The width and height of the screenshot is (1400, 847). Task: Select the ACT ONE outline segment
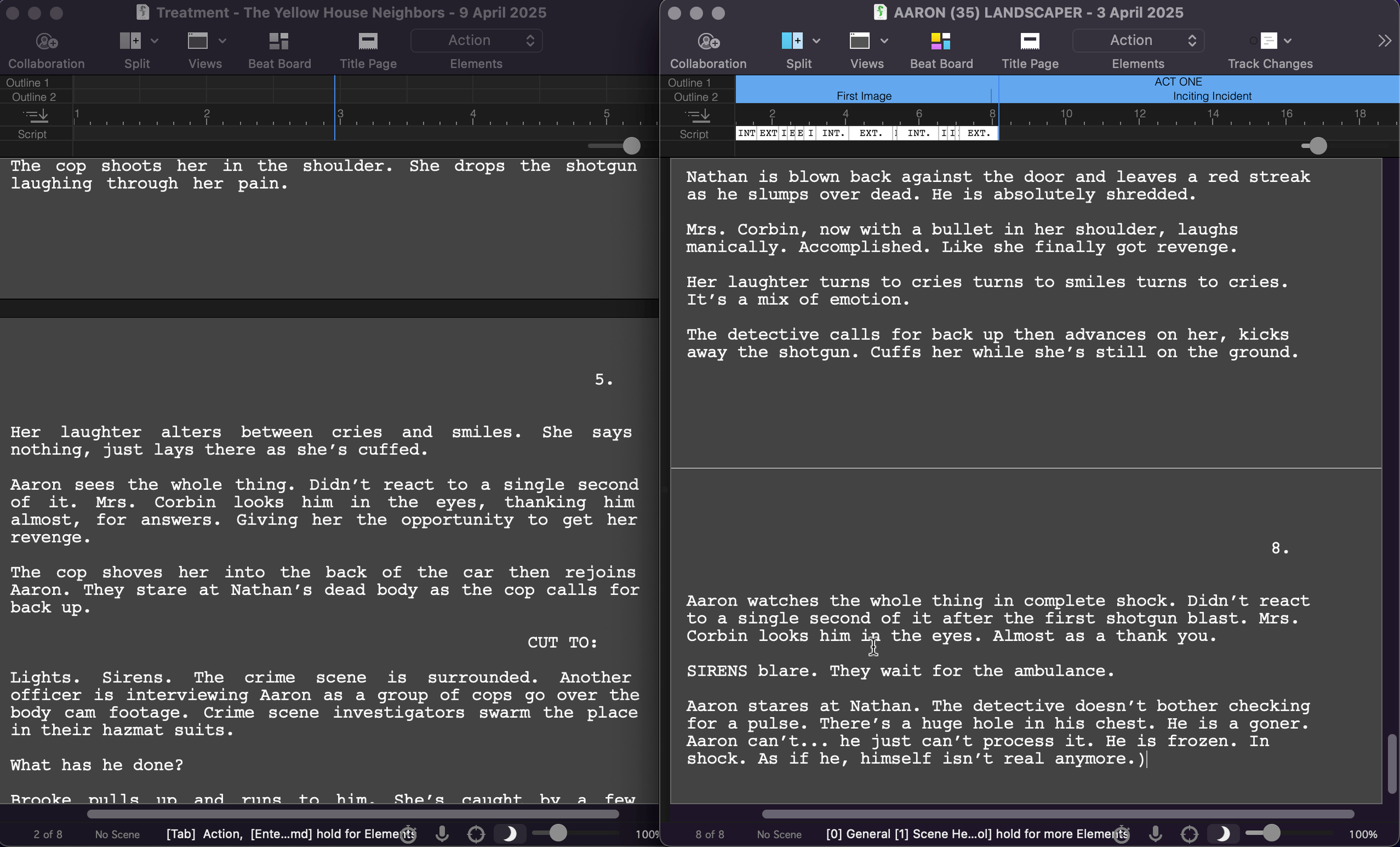click(1178, 82)
